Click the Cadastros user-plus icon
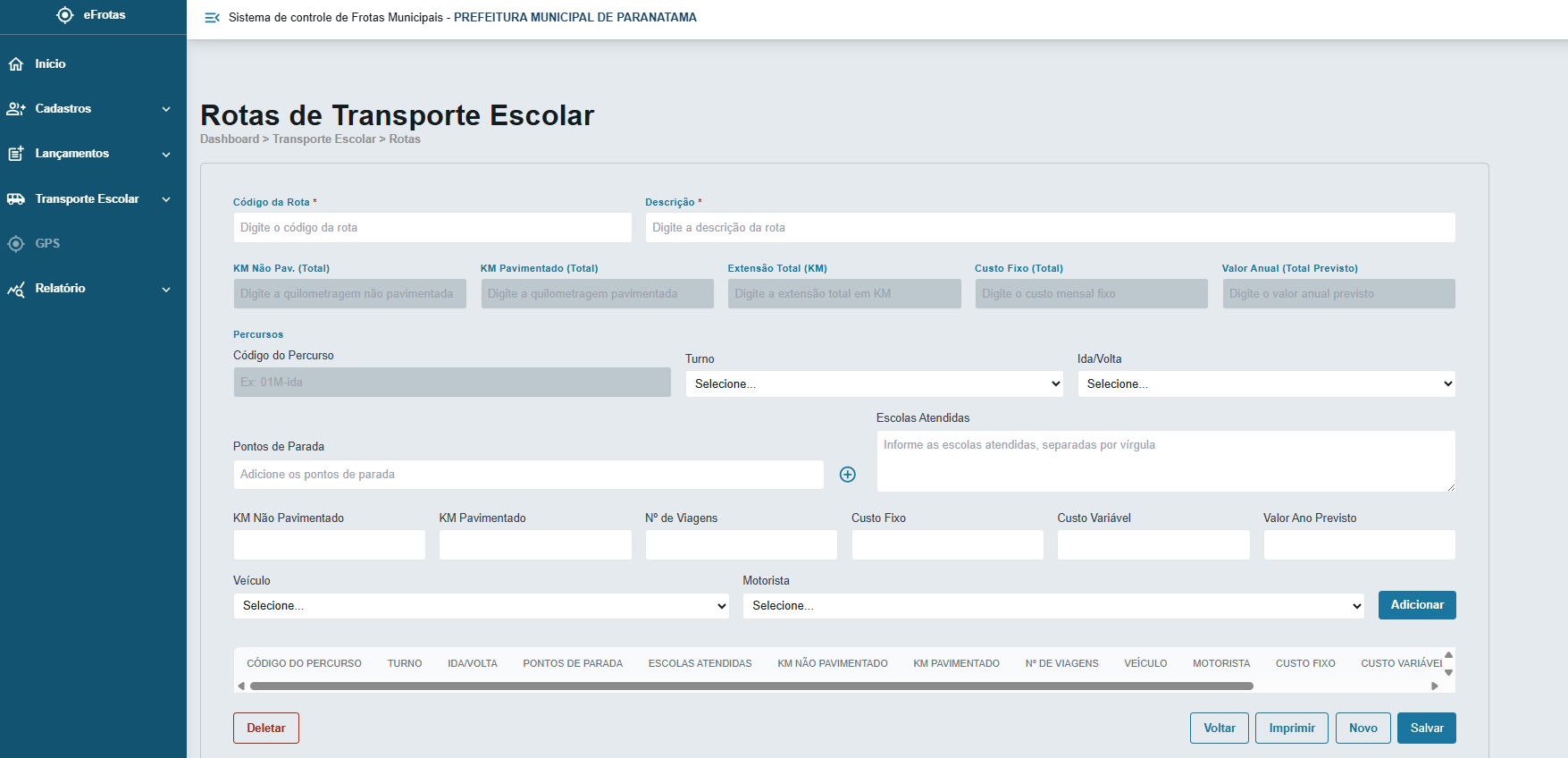This screenshot has height=758, width=1568. click(16, 109)
